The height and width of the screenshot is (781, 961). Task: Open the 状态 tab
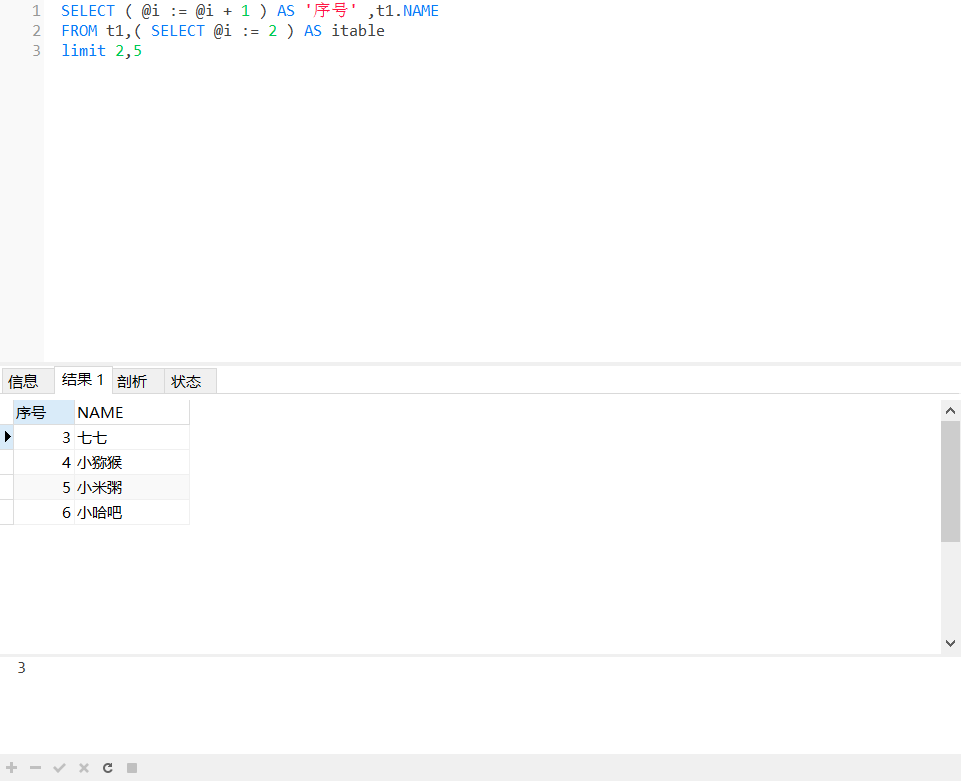click(190, 381)
